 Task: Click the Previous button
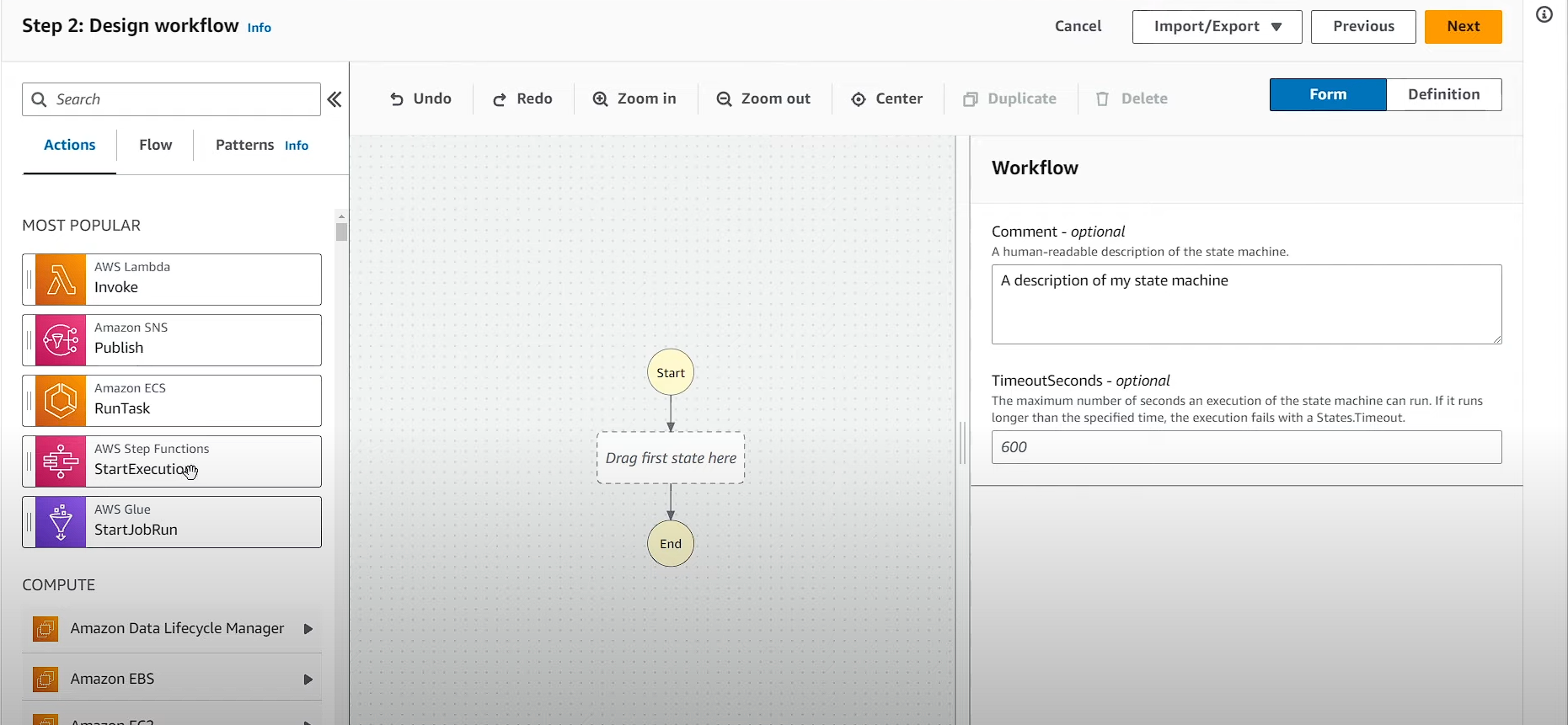1363,27
